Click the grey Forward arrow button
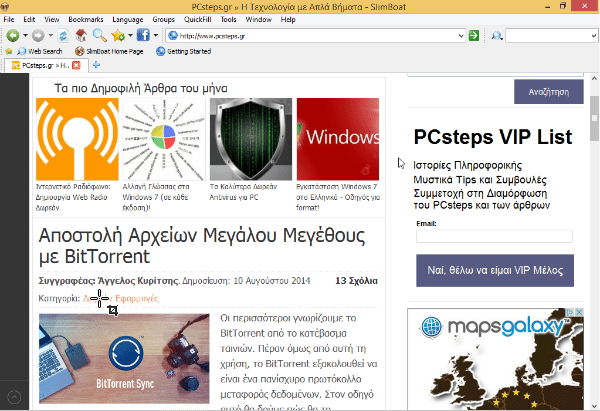600x411 pixels. coord(38,36)
